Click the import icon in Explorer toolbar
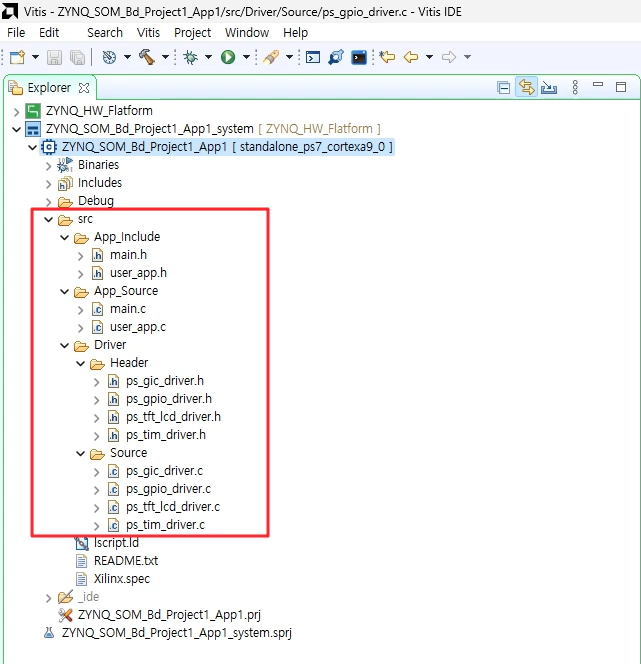This screenshot has width=641, height=664. [x=549, y=88]
